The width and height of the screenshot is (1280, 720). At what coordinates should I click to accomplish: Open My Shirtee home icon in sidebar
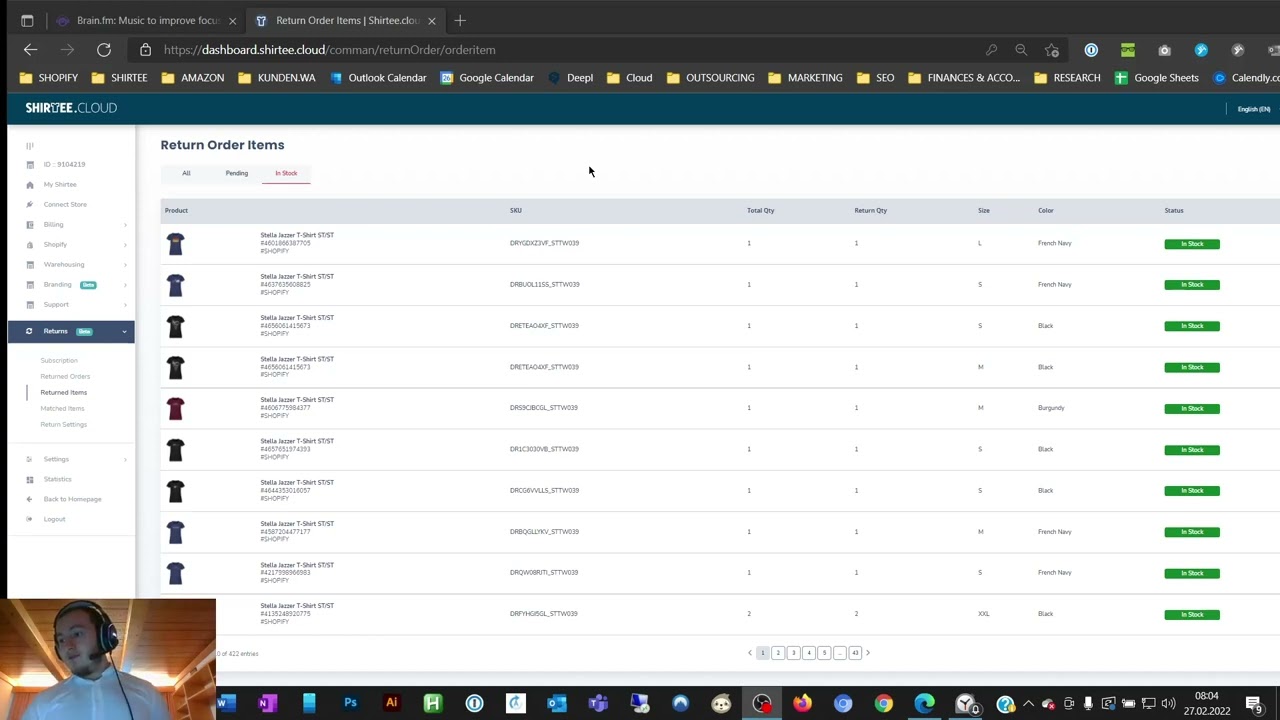(30, 185)
